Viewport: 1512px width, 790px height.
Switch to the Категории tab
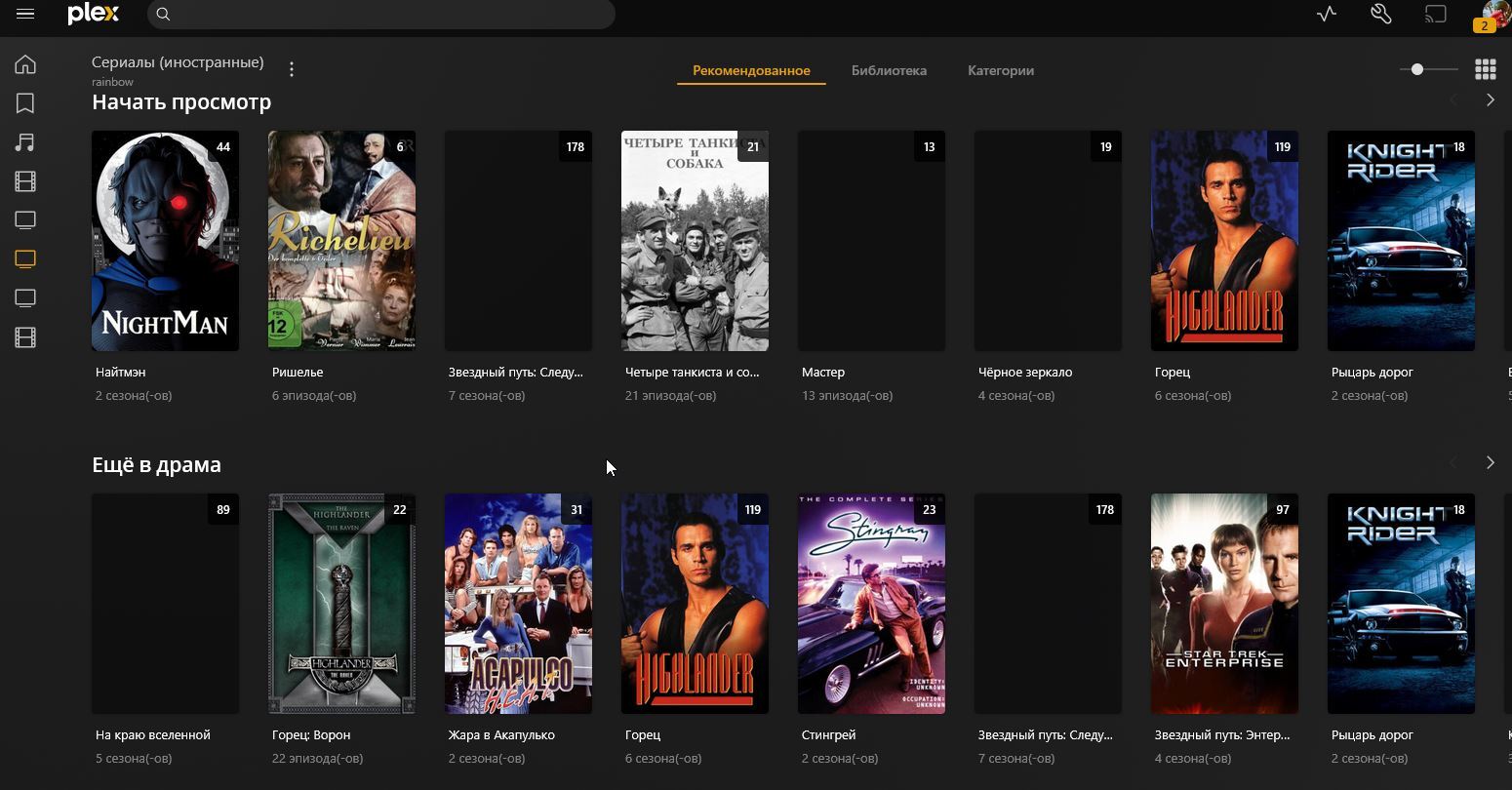(x=1001, y=70)
